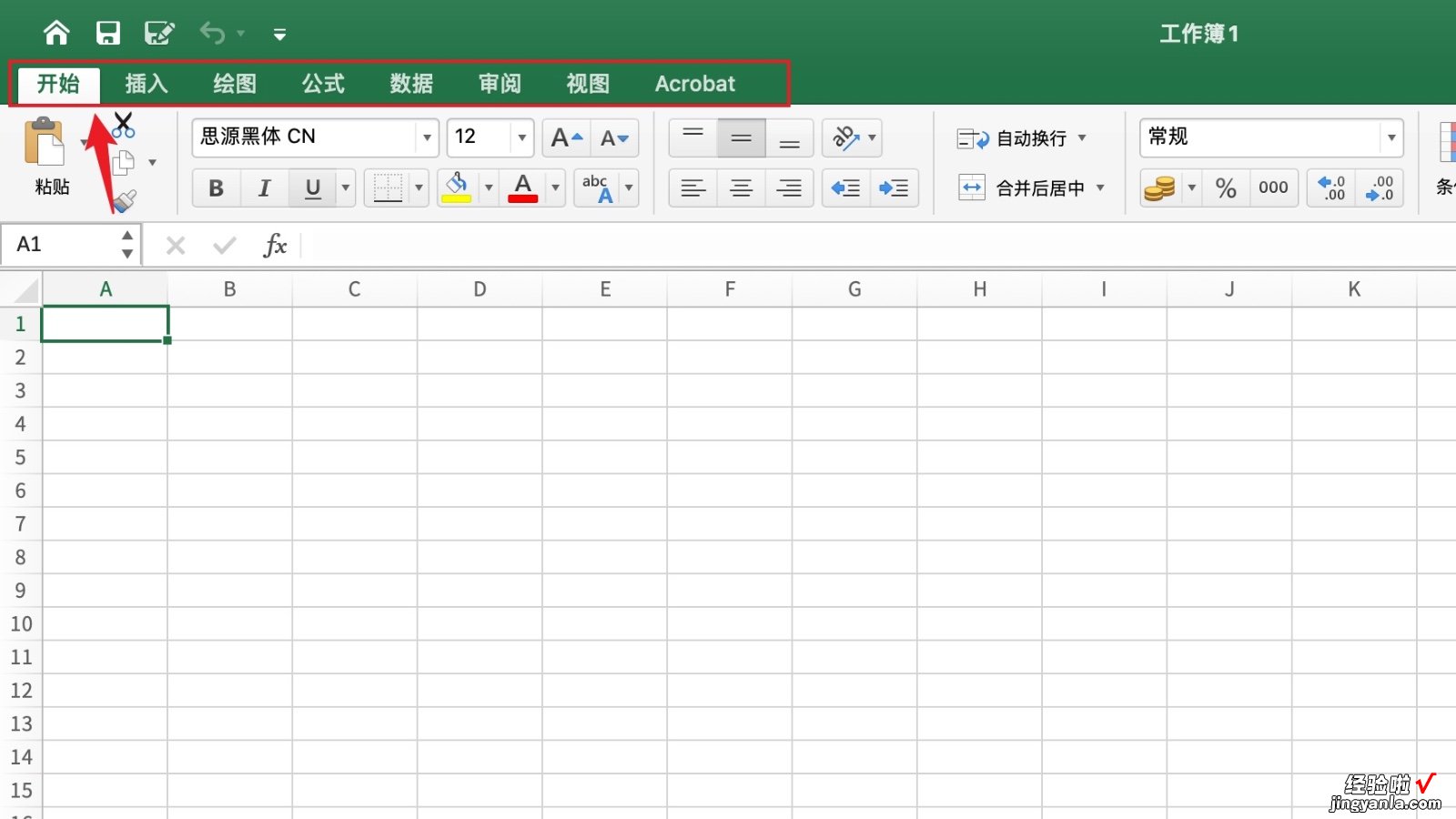
Task: Cut selection with the scissors icon
Action: [x=123, y=125]
